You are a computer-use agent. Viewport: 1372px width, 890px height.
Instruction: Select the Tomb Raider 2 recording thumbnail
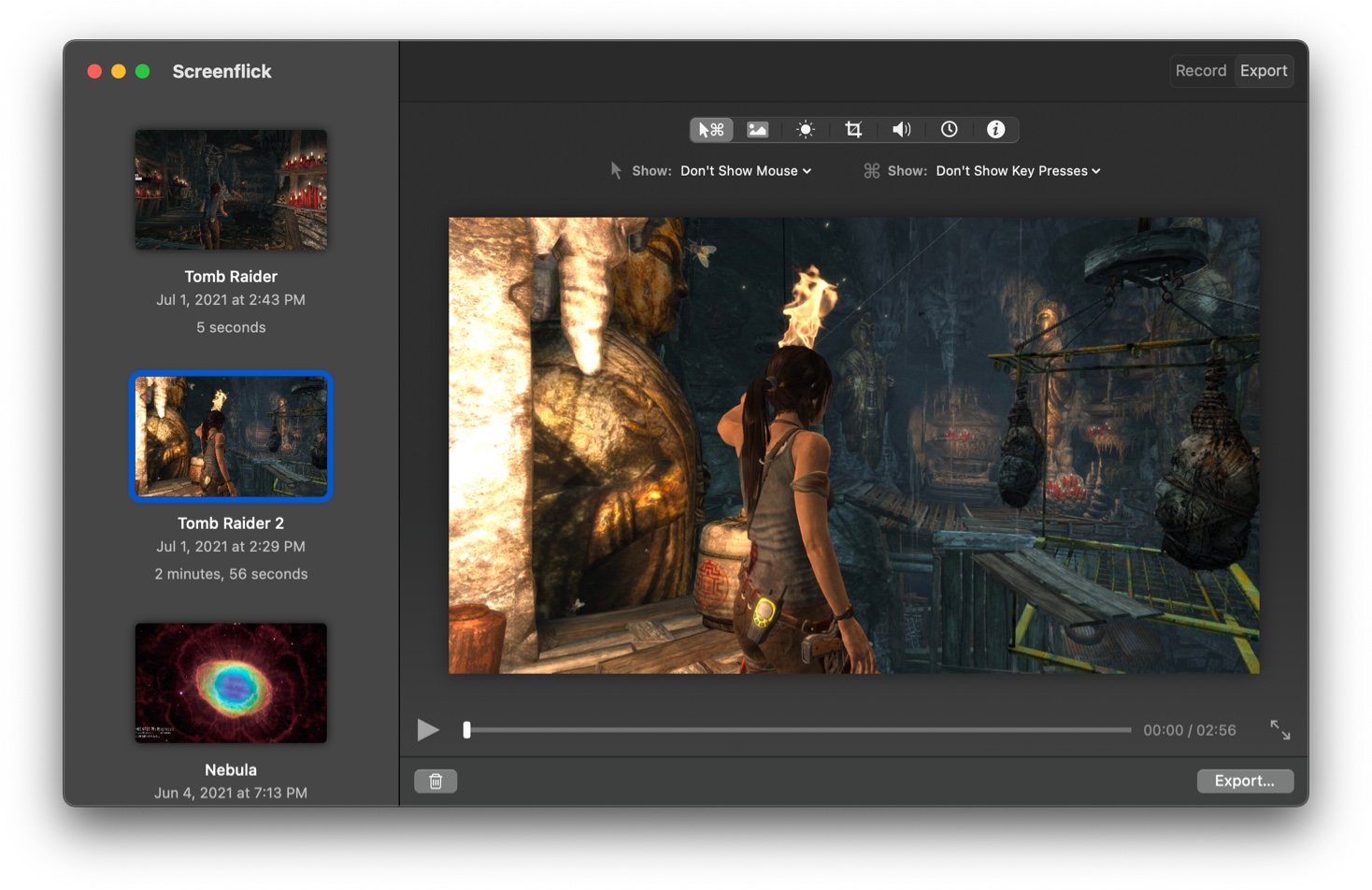231,437
